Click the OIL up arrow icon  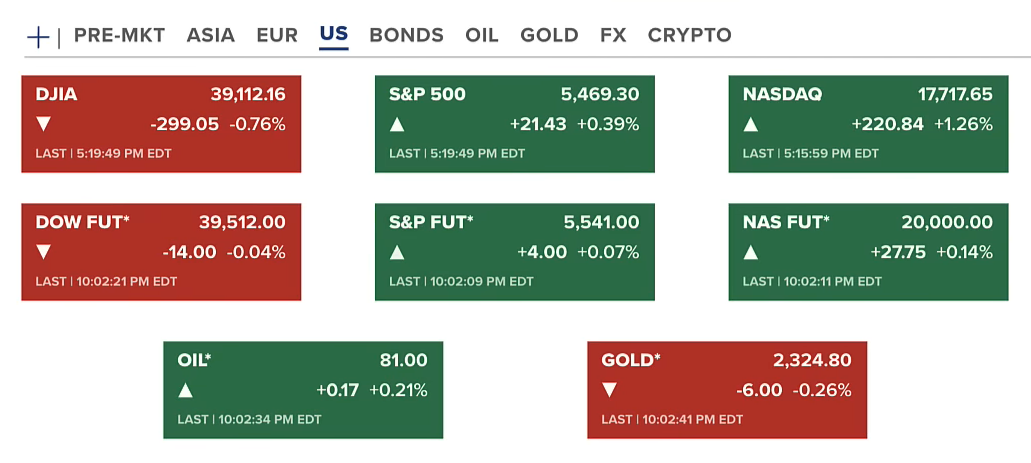click(x=185, y=390)
